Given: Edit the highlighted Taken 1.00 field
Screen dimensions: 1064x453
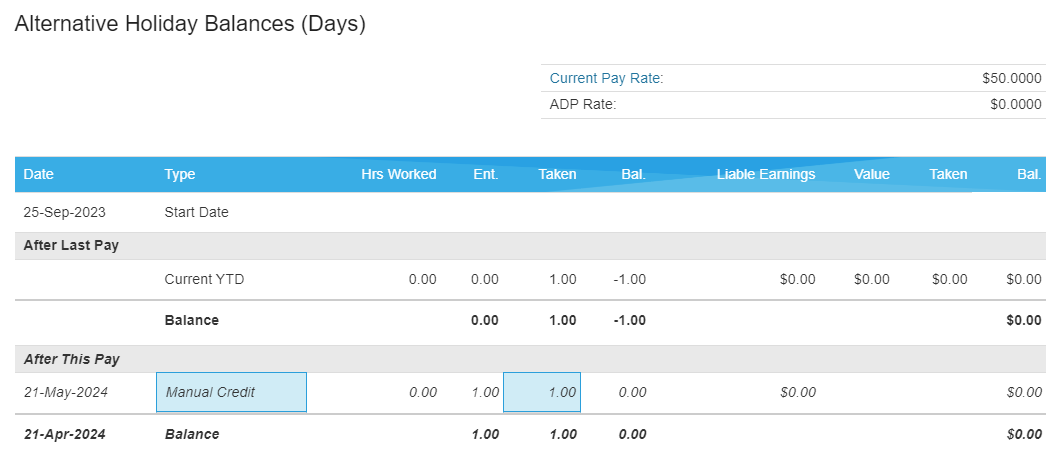Looking at the screenshot, I should [542, 392].
